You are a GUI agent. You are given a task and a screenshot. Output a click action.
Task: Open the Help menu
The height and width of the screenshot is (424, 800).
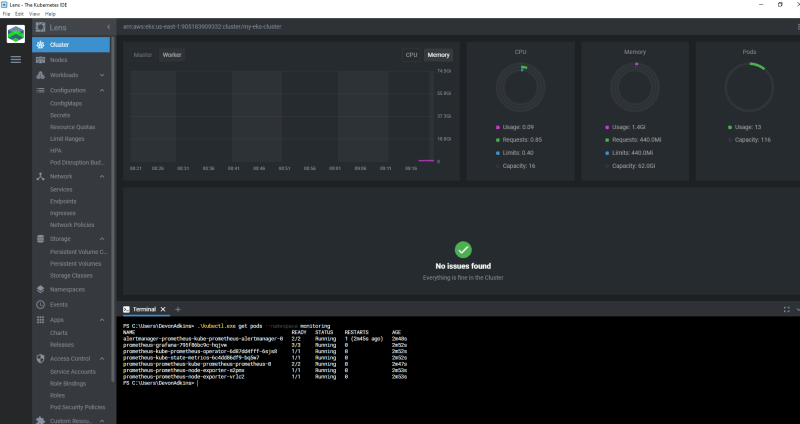[50, 14]
